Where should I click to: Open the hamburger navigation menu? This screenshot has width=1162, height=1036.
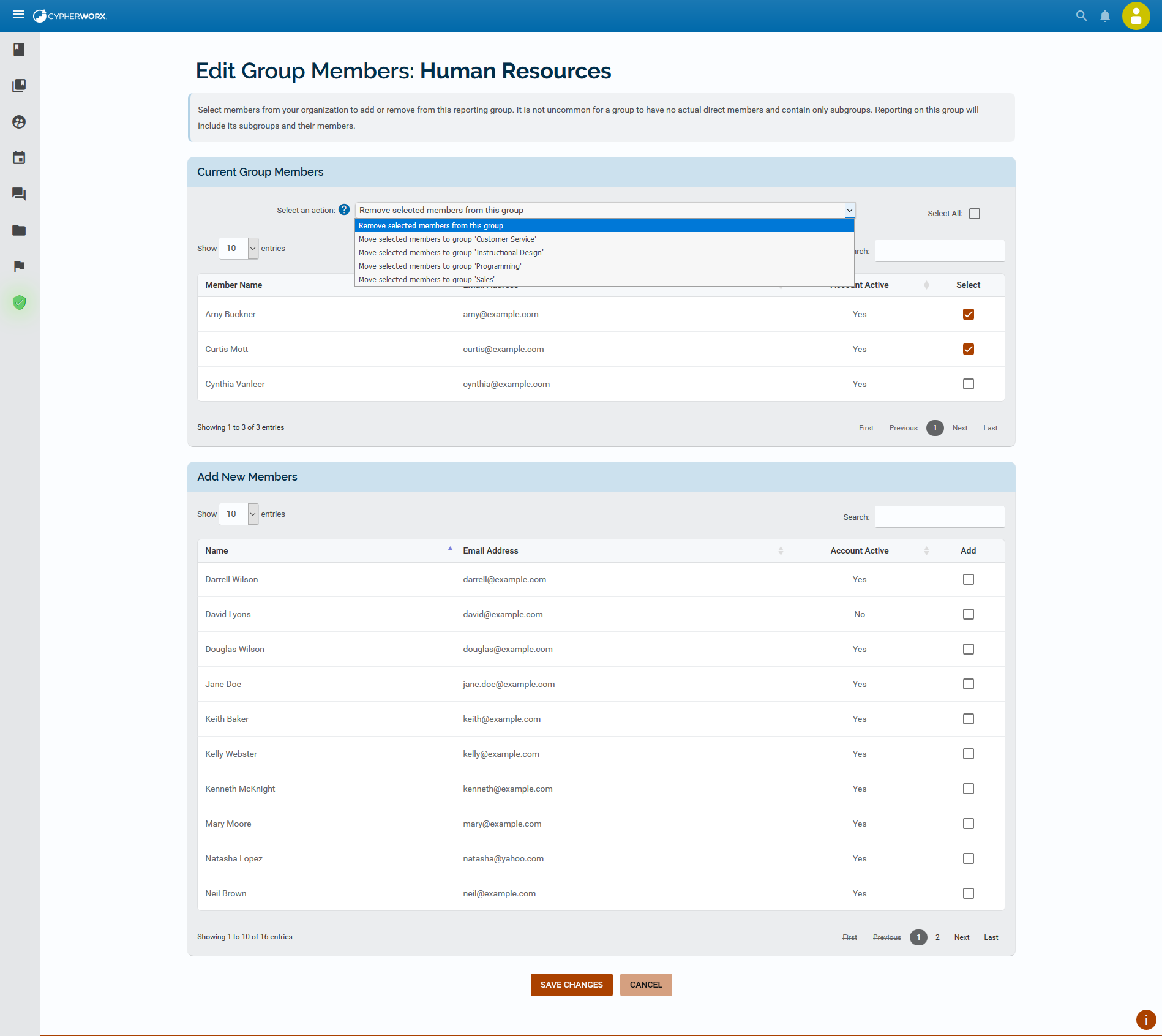18,15
